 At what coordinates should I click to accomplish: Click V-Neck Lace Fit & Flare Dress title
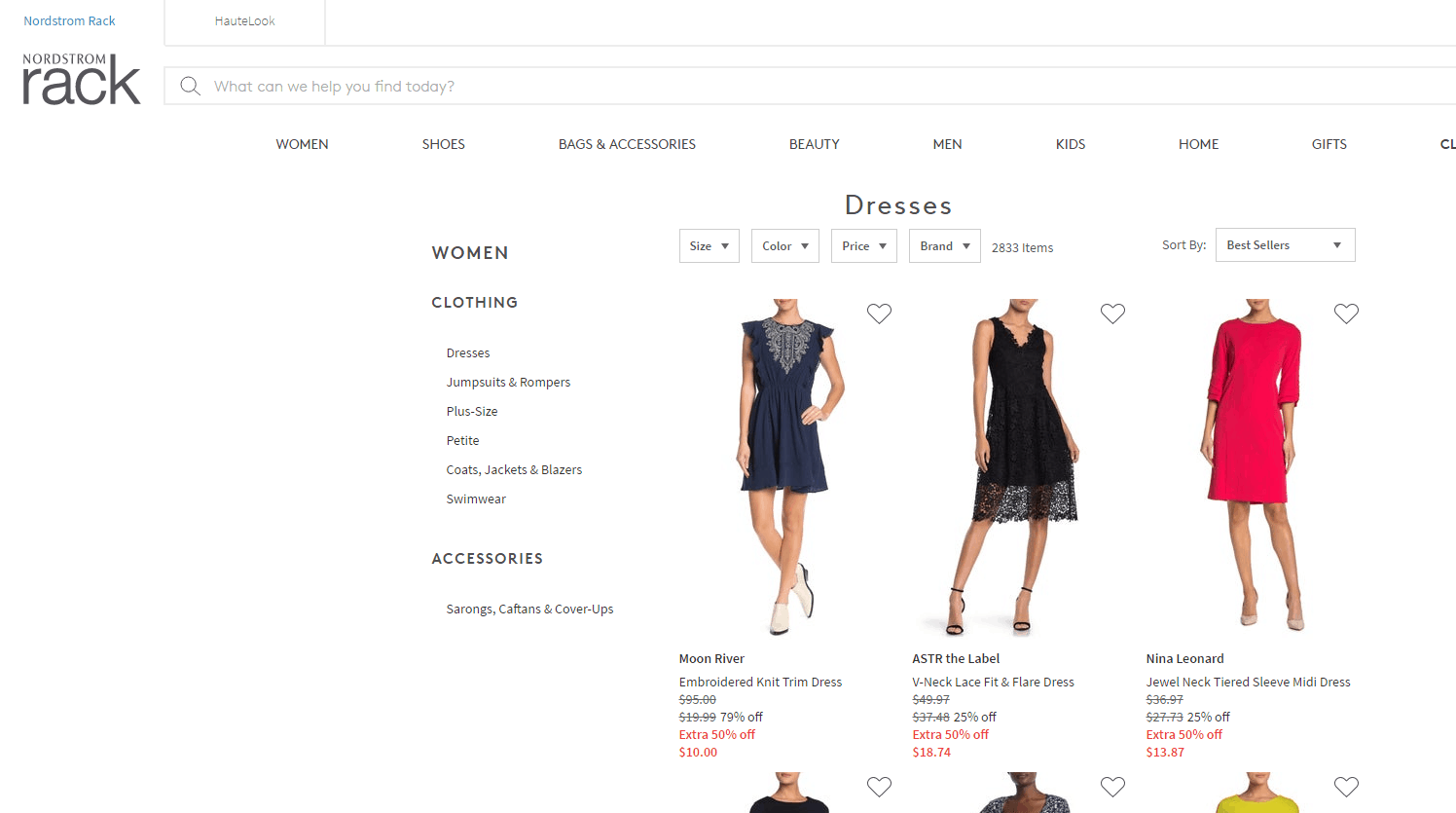[993, 683]
